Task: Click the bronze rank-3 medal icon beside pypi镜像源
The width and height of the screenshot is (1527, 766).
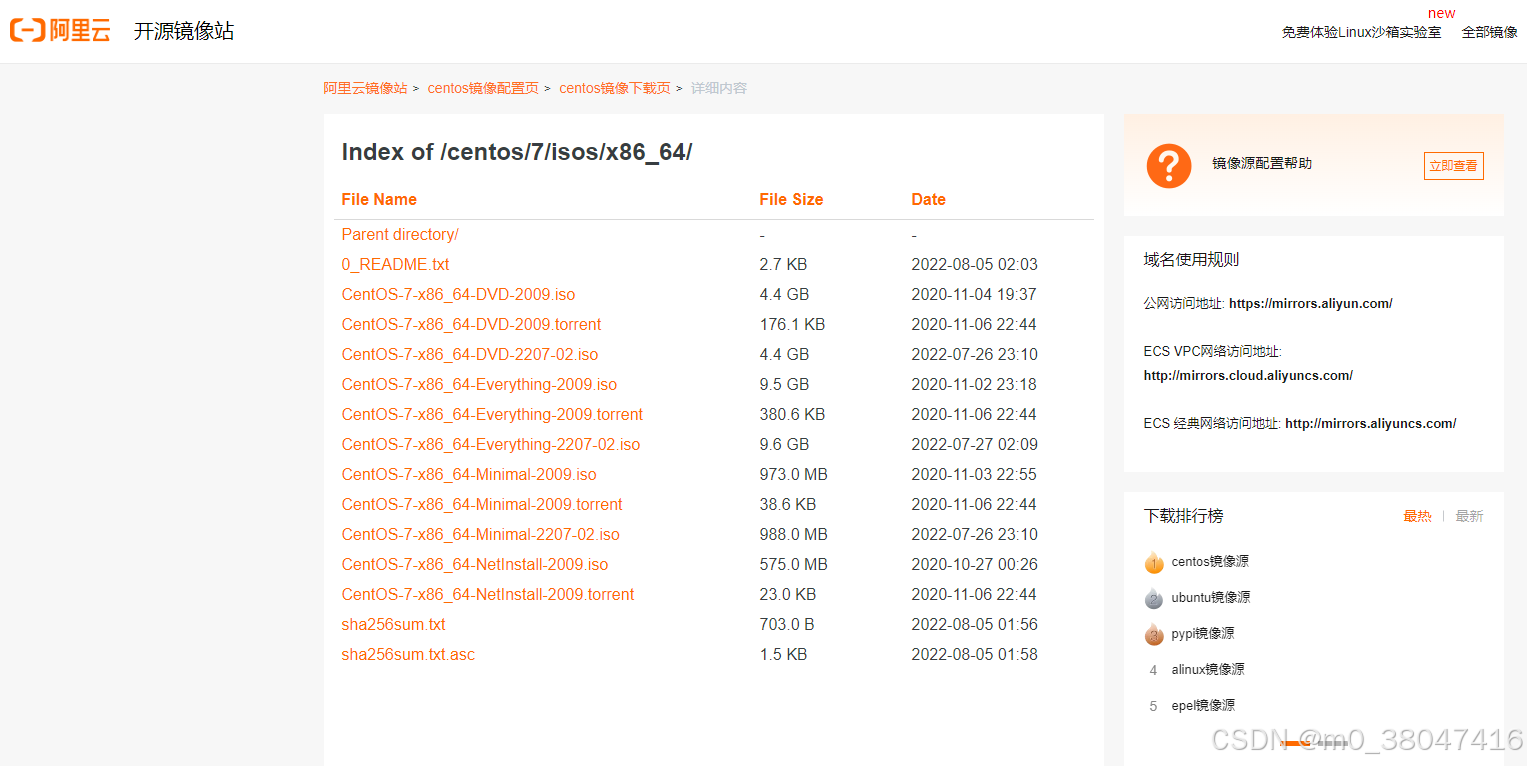Action: 1154,634
